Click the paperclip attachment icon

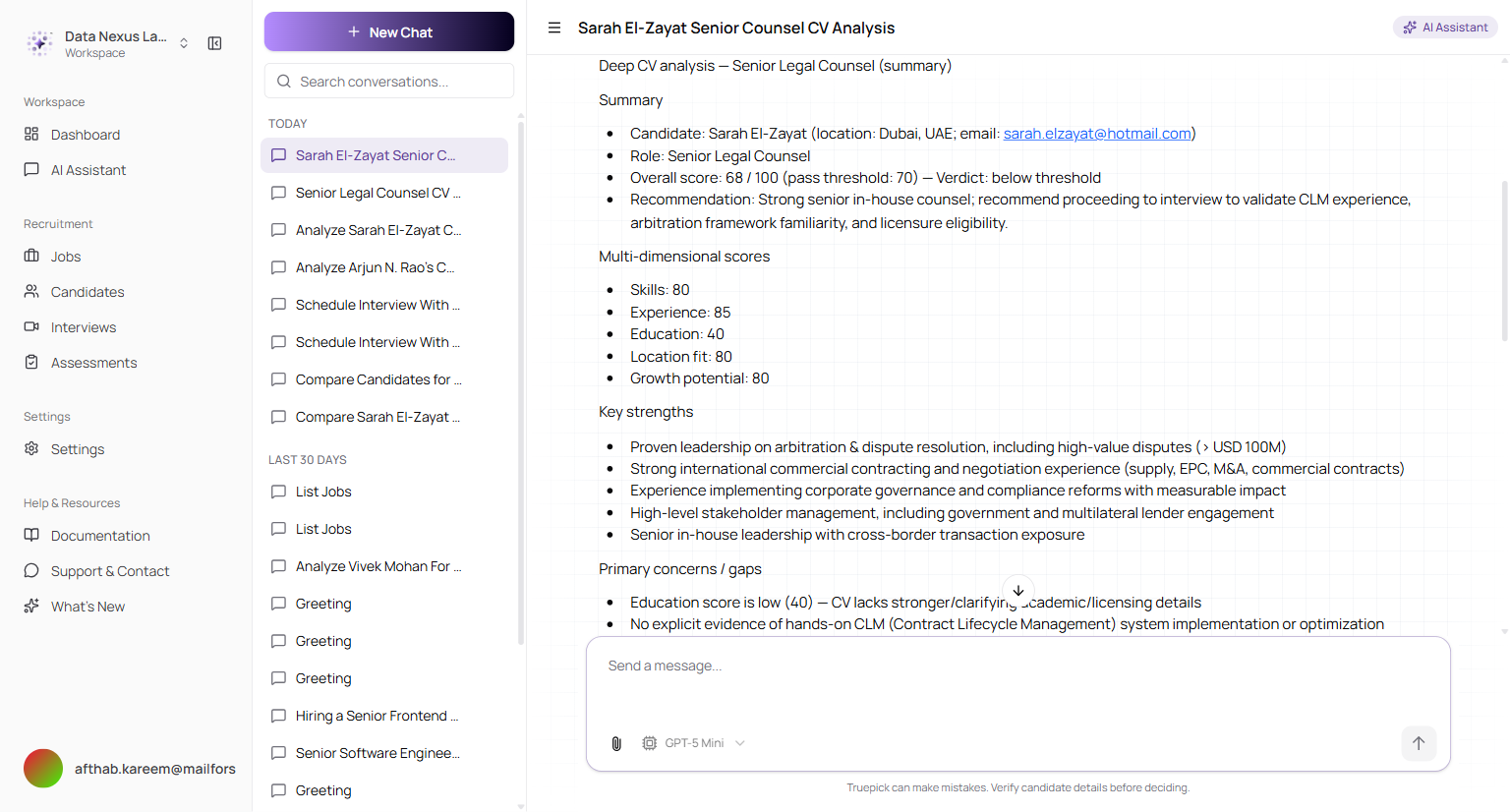point(616,743)
